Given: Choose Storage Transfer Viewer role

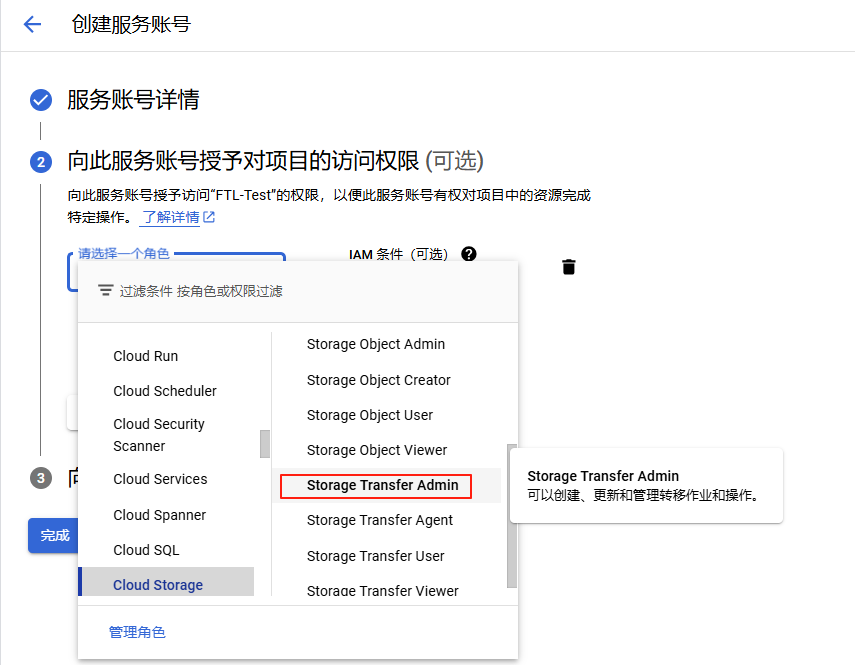Looking at the screenshot, I should pos(382,591).
